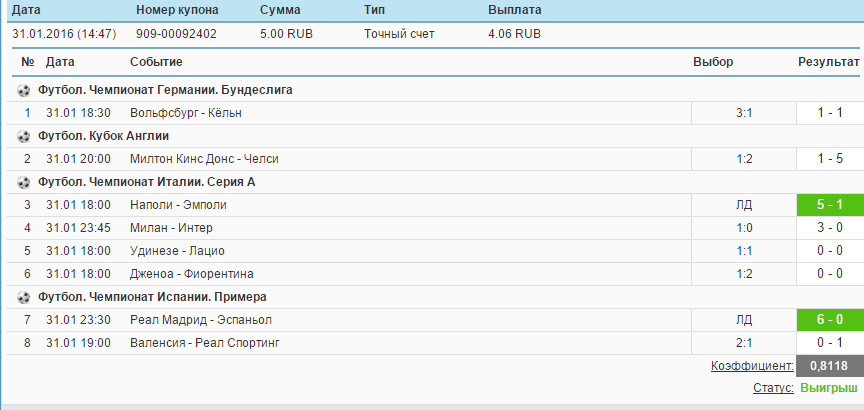Click the green 5 - 1 result cell
The height and width of the screenshot is (410, 864).
tap(830, 205)
